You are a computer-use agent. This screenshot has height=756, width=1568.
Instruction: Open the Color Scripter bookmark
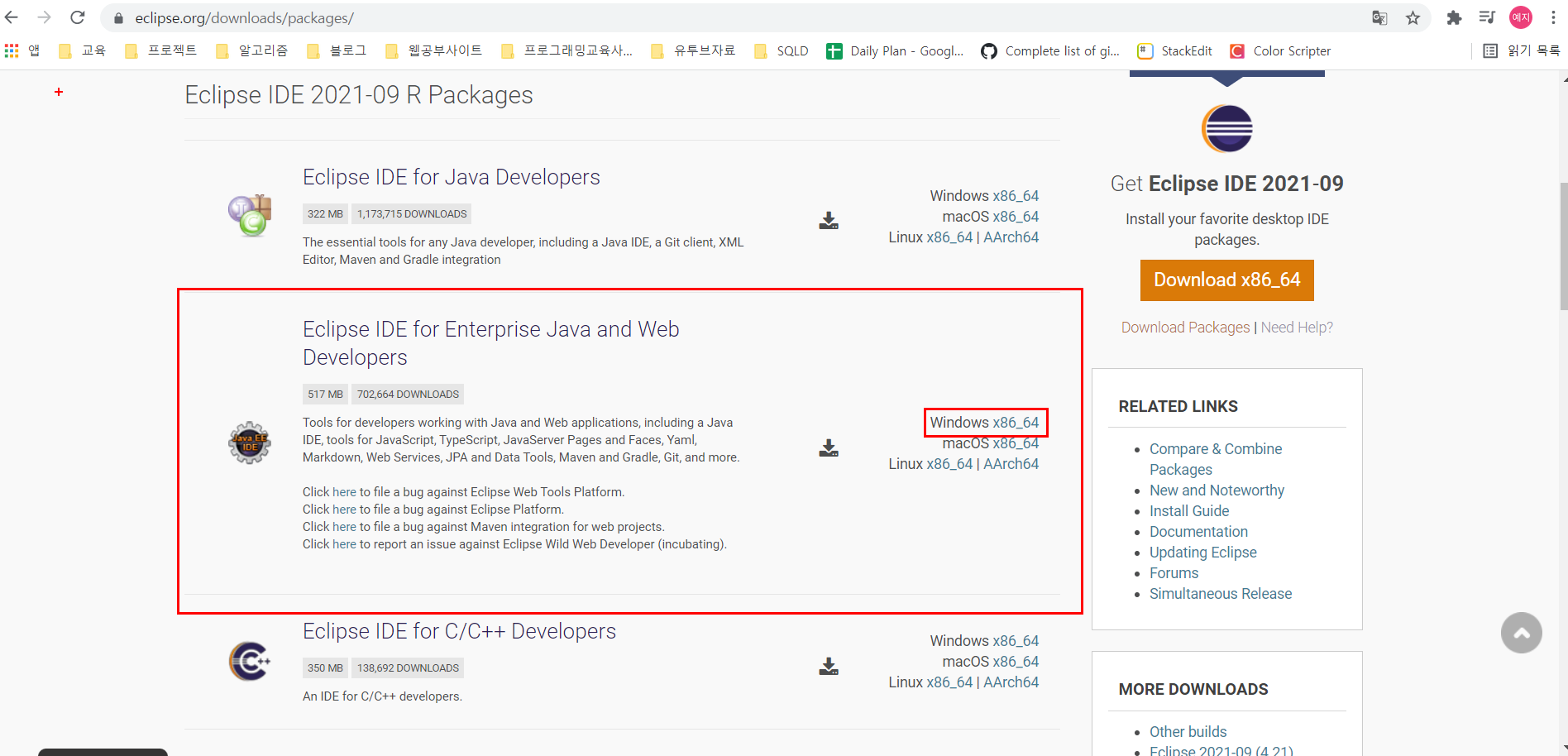(1280, 50)
